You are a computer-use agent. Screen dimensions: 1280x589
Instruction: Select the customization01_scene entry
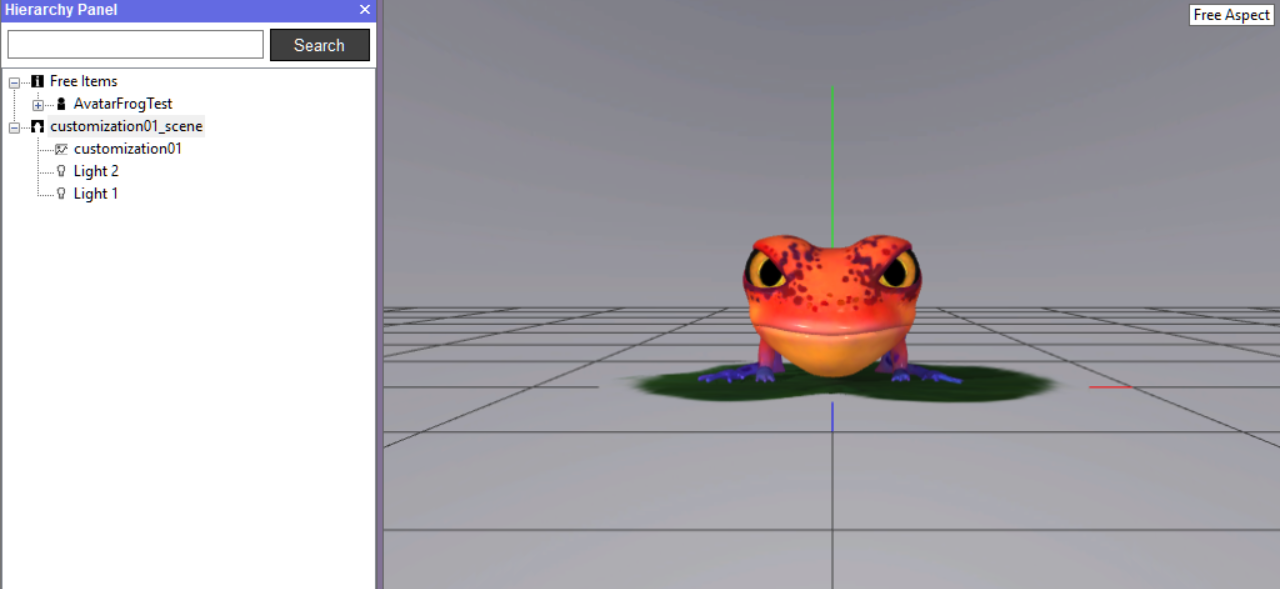[x=126, y=126]
